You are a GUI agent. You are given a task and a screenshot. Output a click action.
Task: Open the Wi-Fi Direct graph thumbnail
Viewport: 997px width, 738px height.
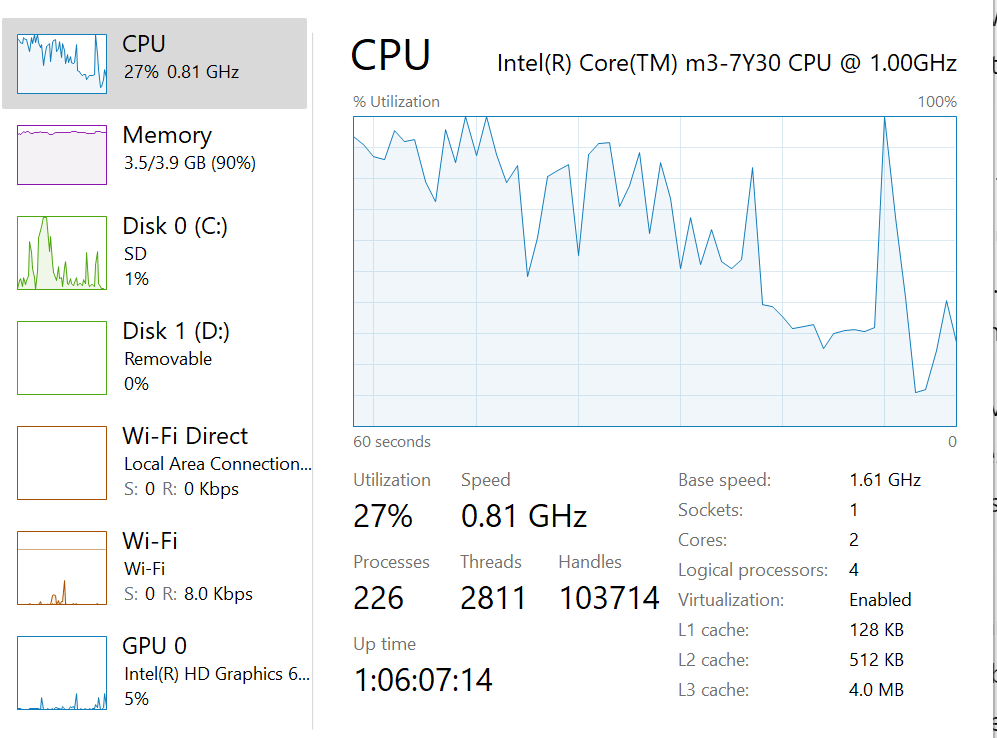click(x=61, y=462)
